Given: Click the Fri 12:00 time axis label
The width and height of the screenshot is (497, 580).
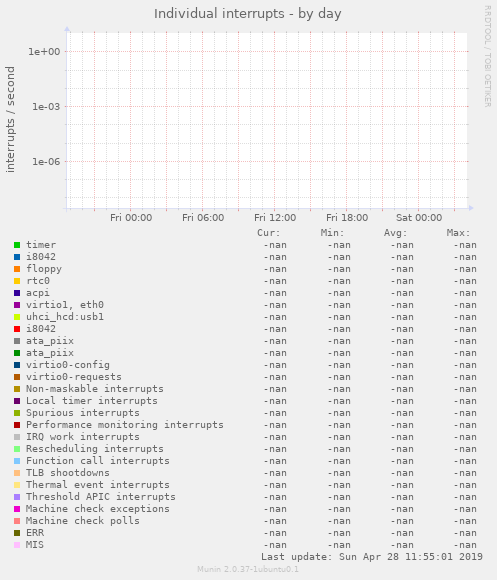Looking at the screenshot, I should [275, 218].
